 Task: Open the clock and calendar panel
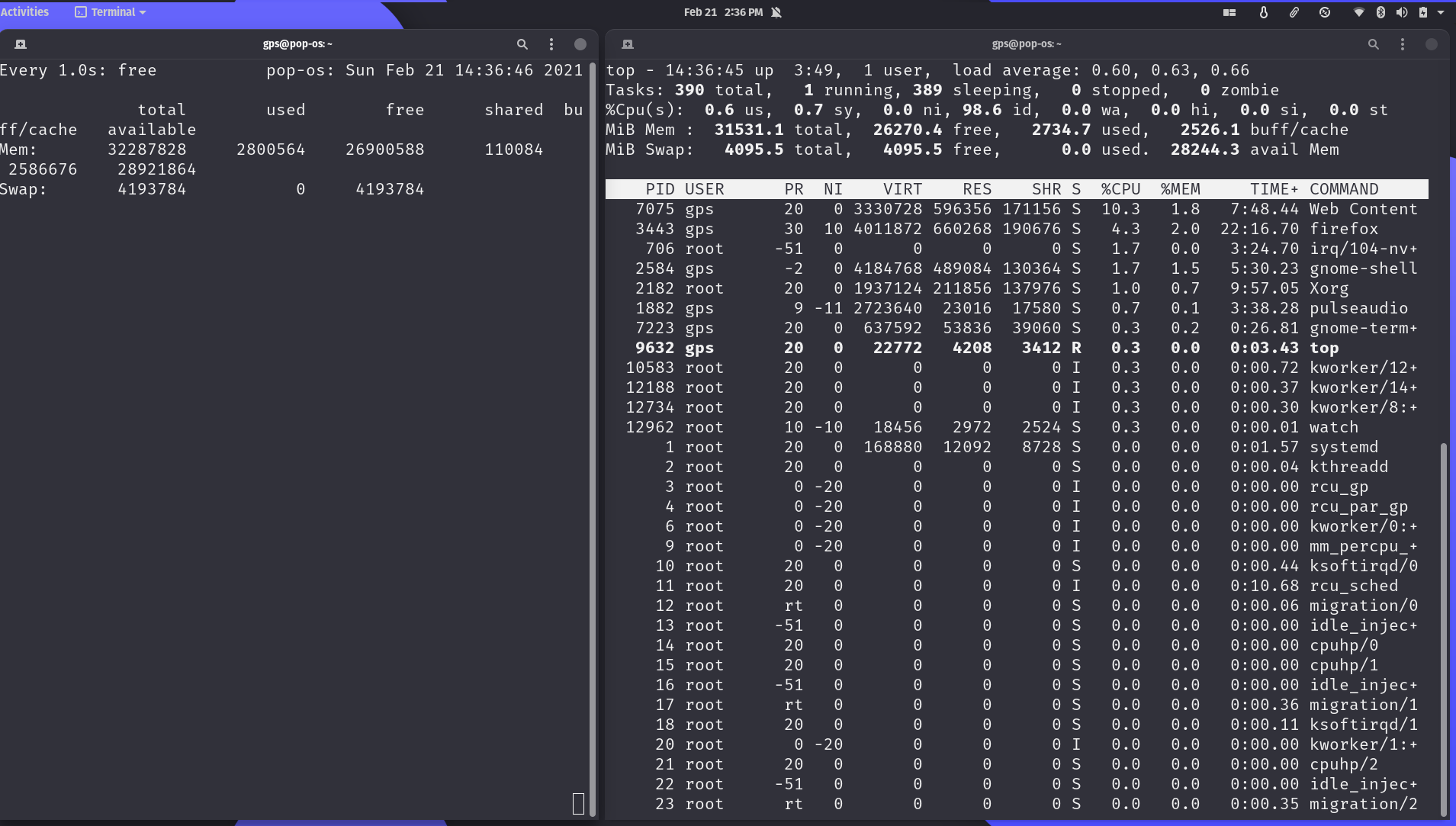[723, 12]
